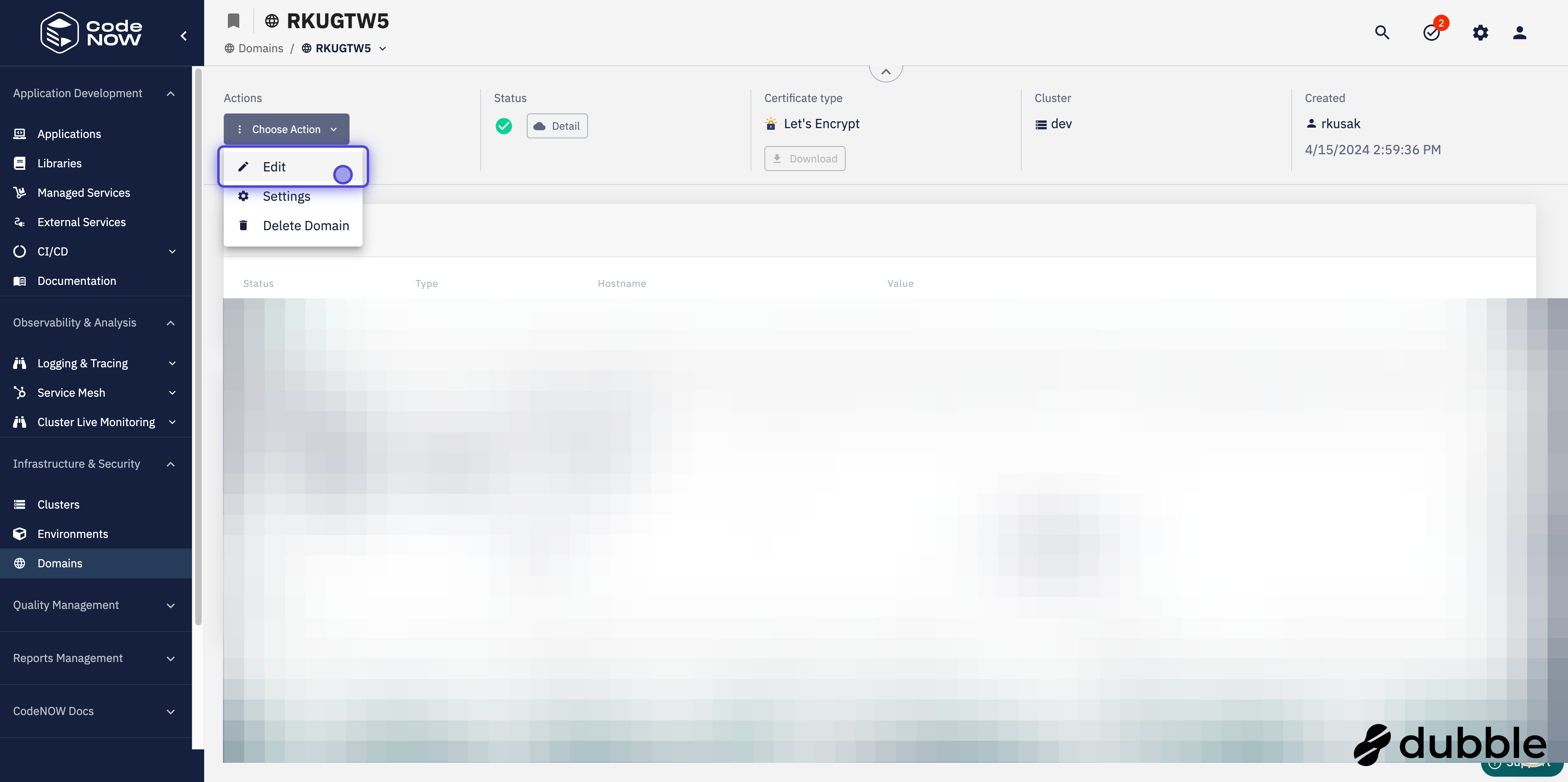Viewport: 1568px width, 782px height.
Task: Select Delete Domain from the action menu
Action: click(305, 225)
